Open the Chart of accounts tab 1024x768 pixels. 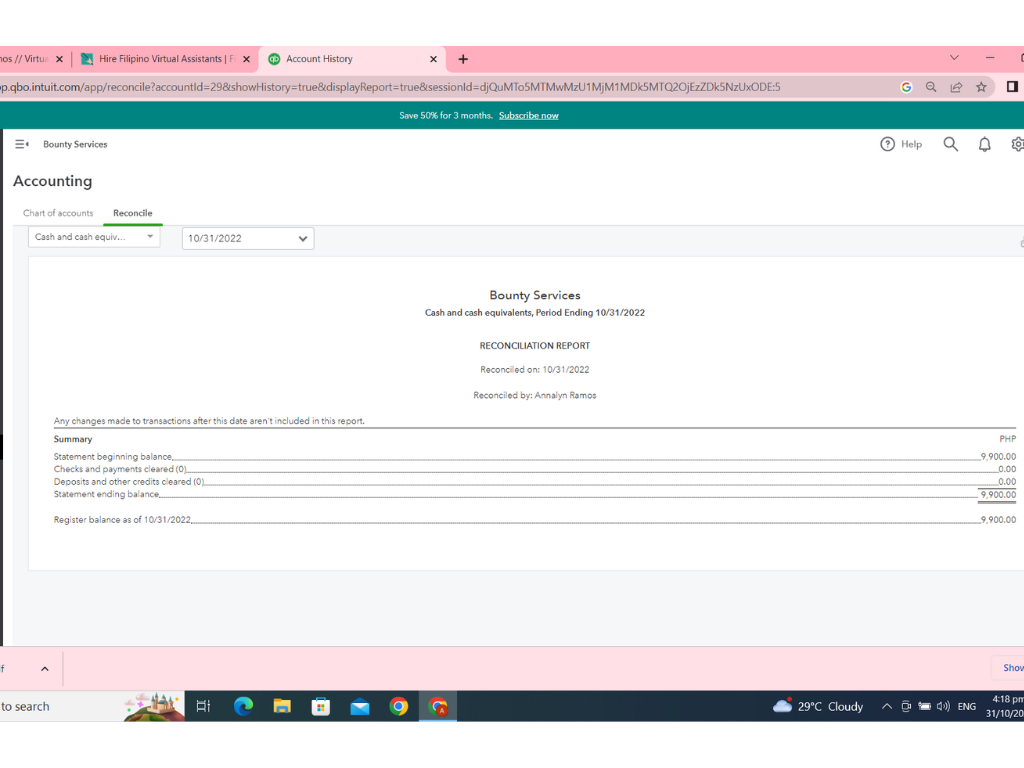[58, 213]
